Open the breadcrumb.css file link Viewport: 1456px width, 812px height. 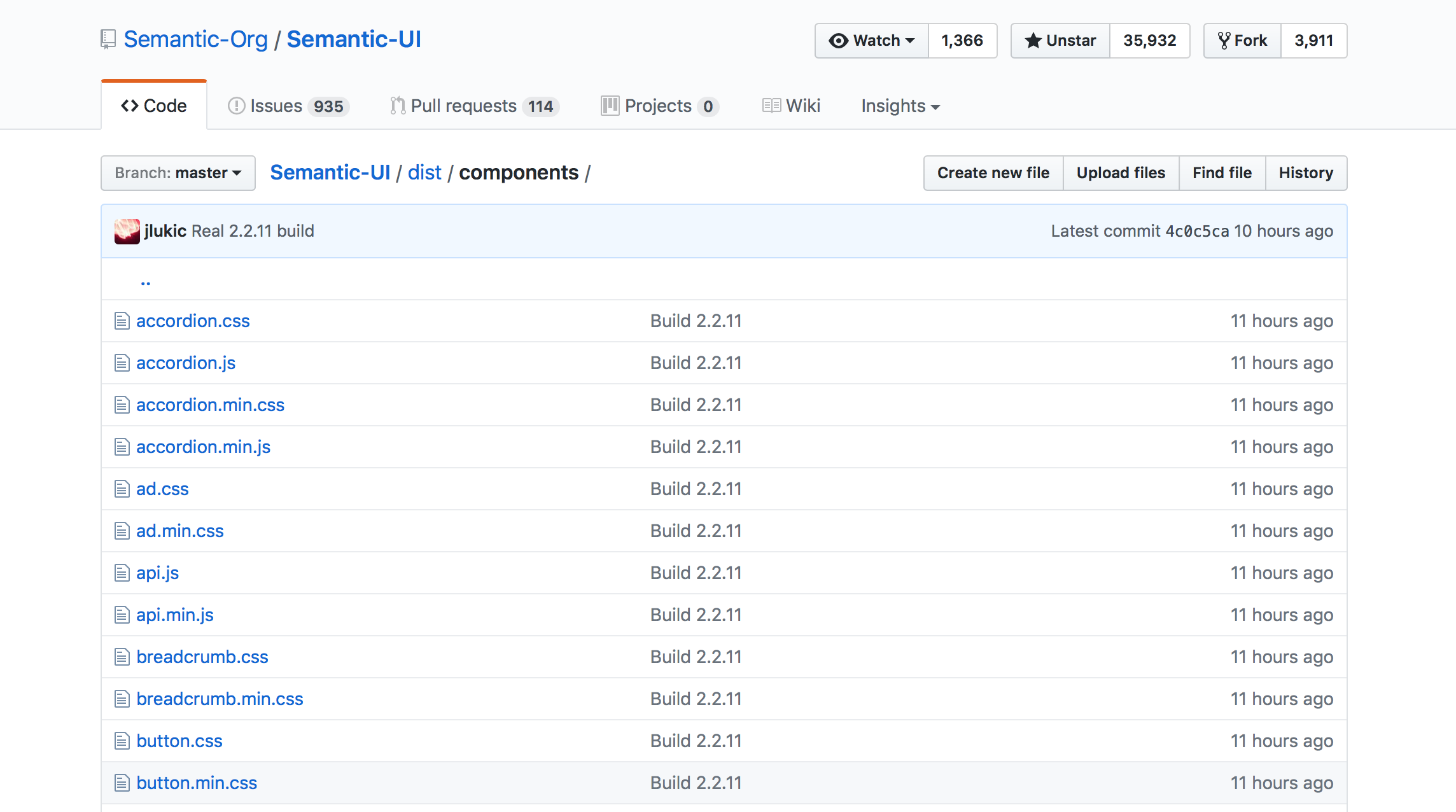202,657
